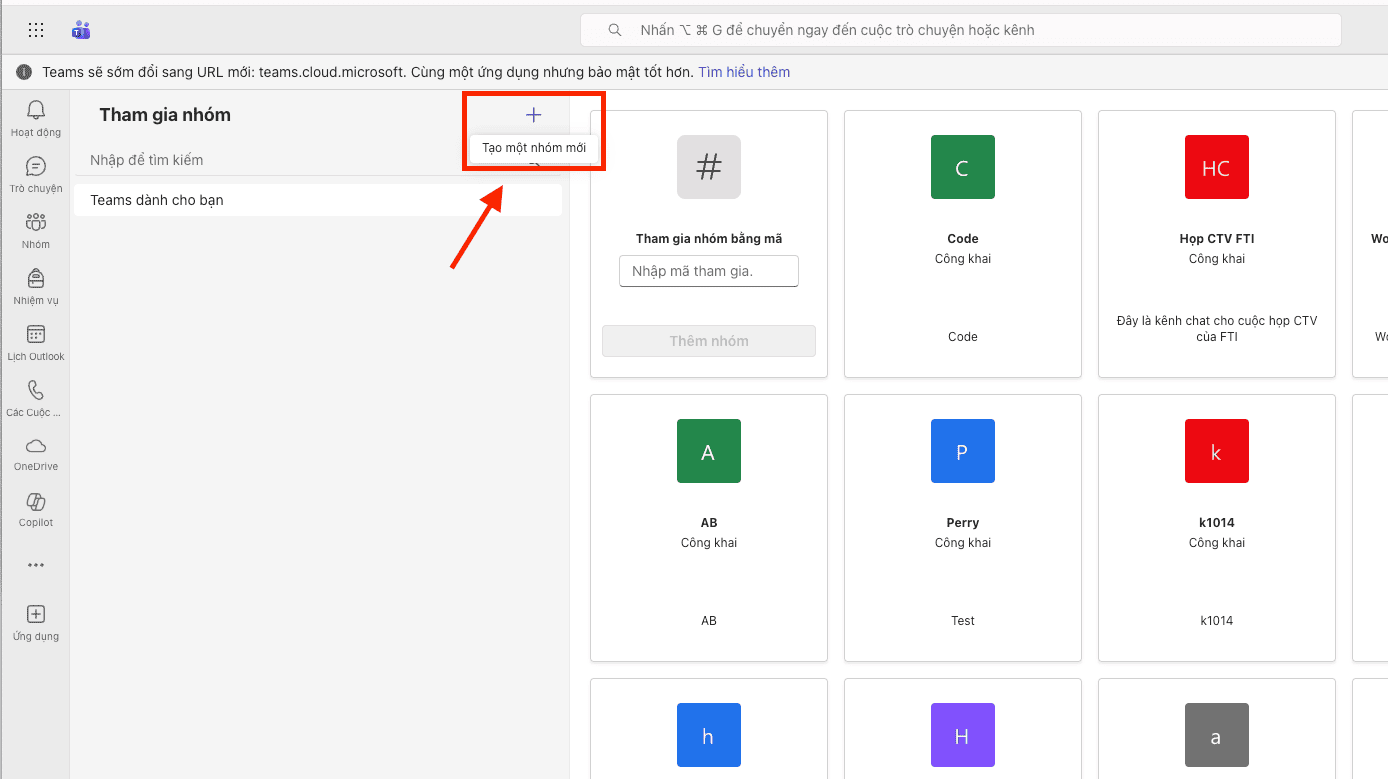
Task: Open Các Cuộc gọi phone icon
Action: coord(36,390)
